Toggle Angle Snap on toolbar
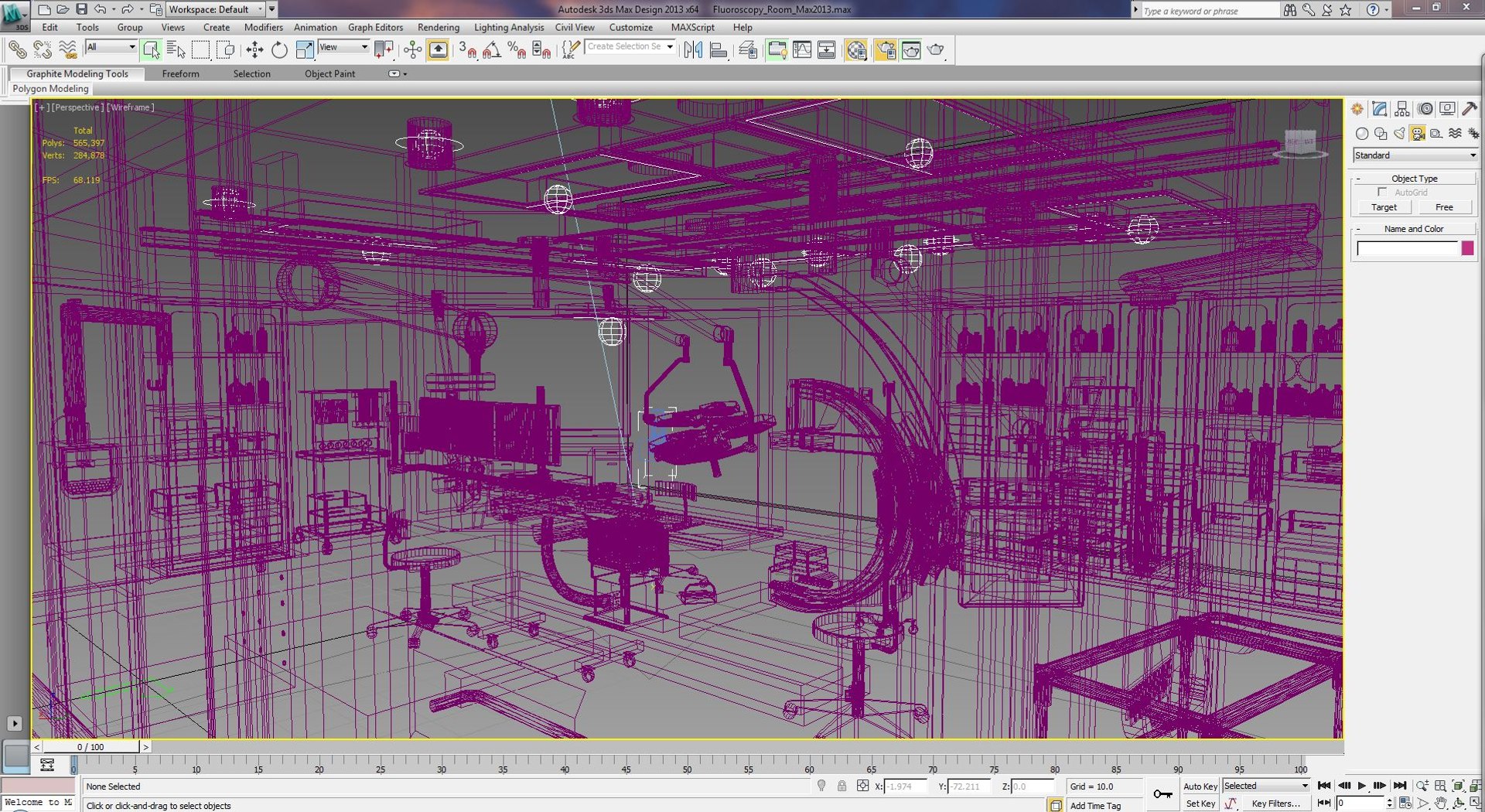This screenshot has height=812, width=1485. (x=492, y=50)
